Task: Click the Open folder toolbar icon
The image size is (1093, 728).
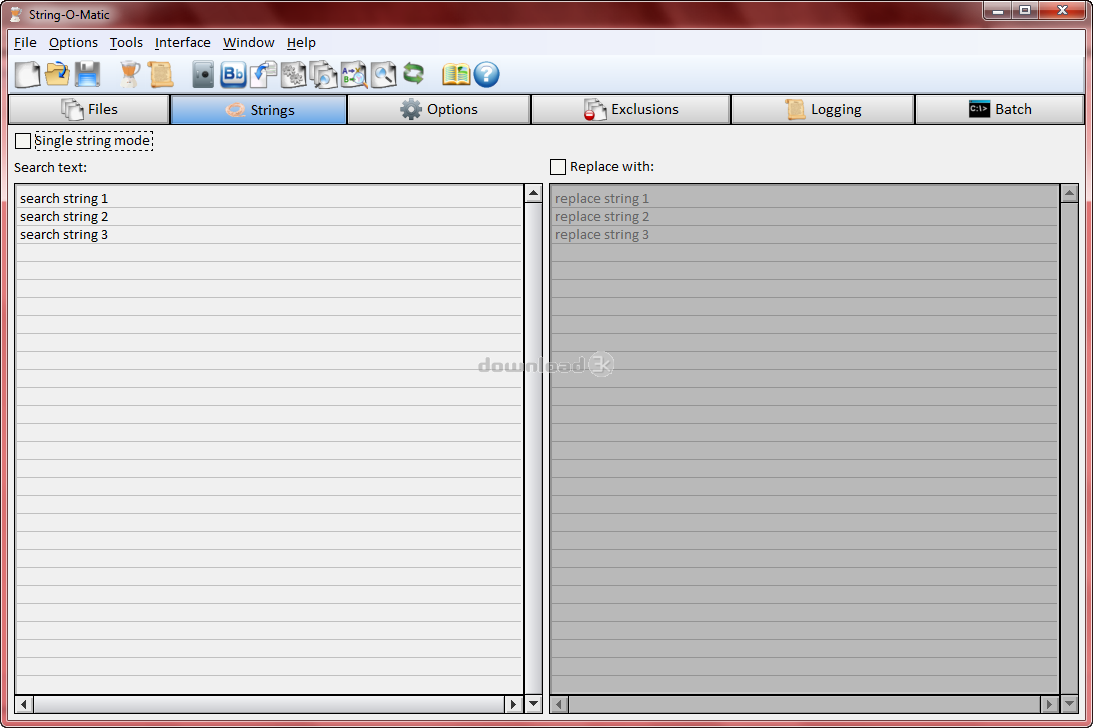Action: (x=58, y=74)
